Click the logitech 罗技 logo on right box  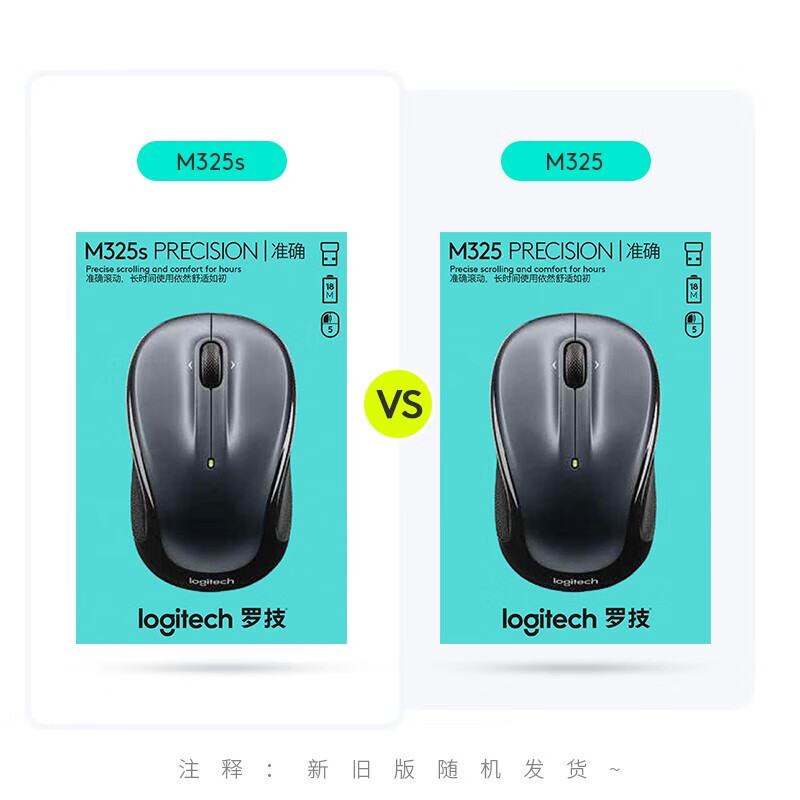pos(576,620)
